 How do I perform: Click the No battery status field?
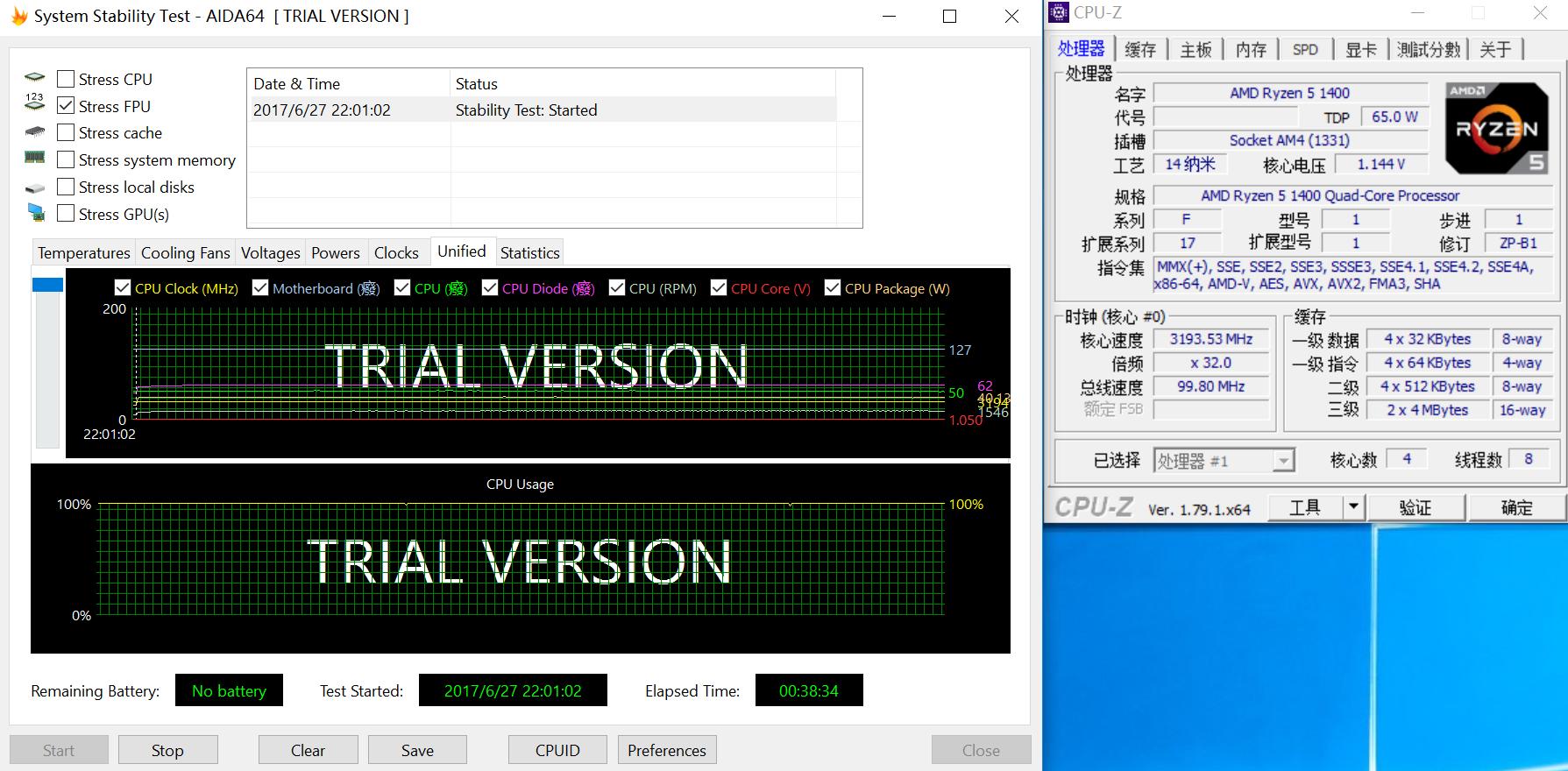pos(229,690)
